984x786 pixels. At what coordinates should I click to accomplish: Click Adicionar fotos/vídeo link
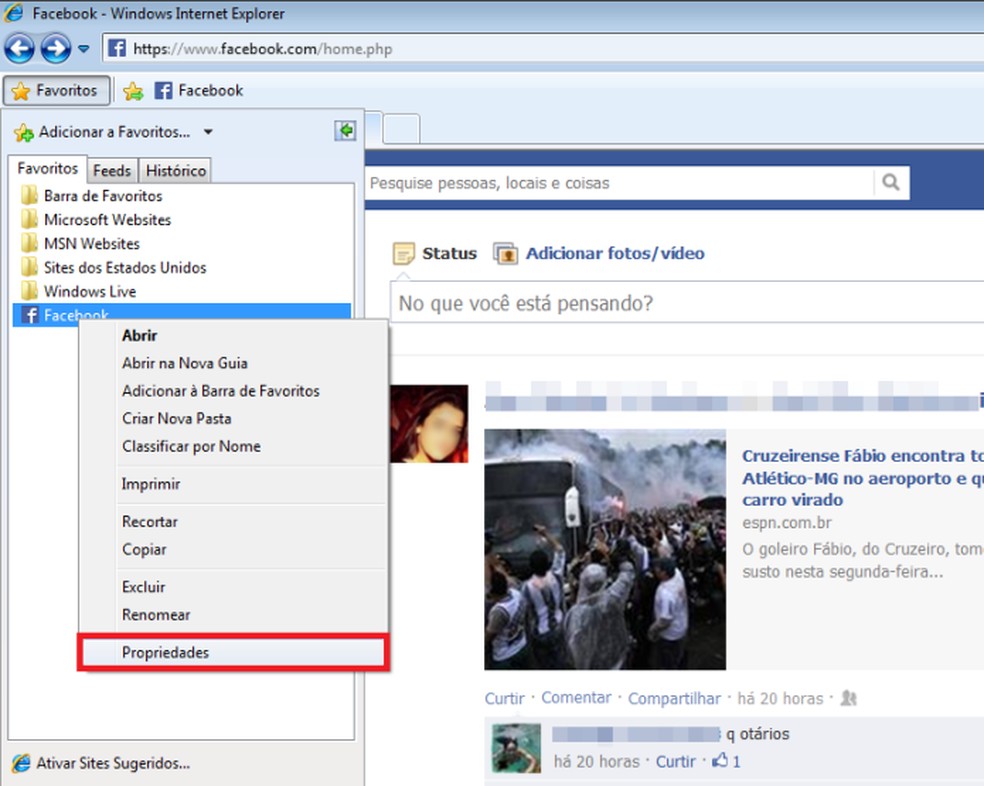click(x=615, y=253)
